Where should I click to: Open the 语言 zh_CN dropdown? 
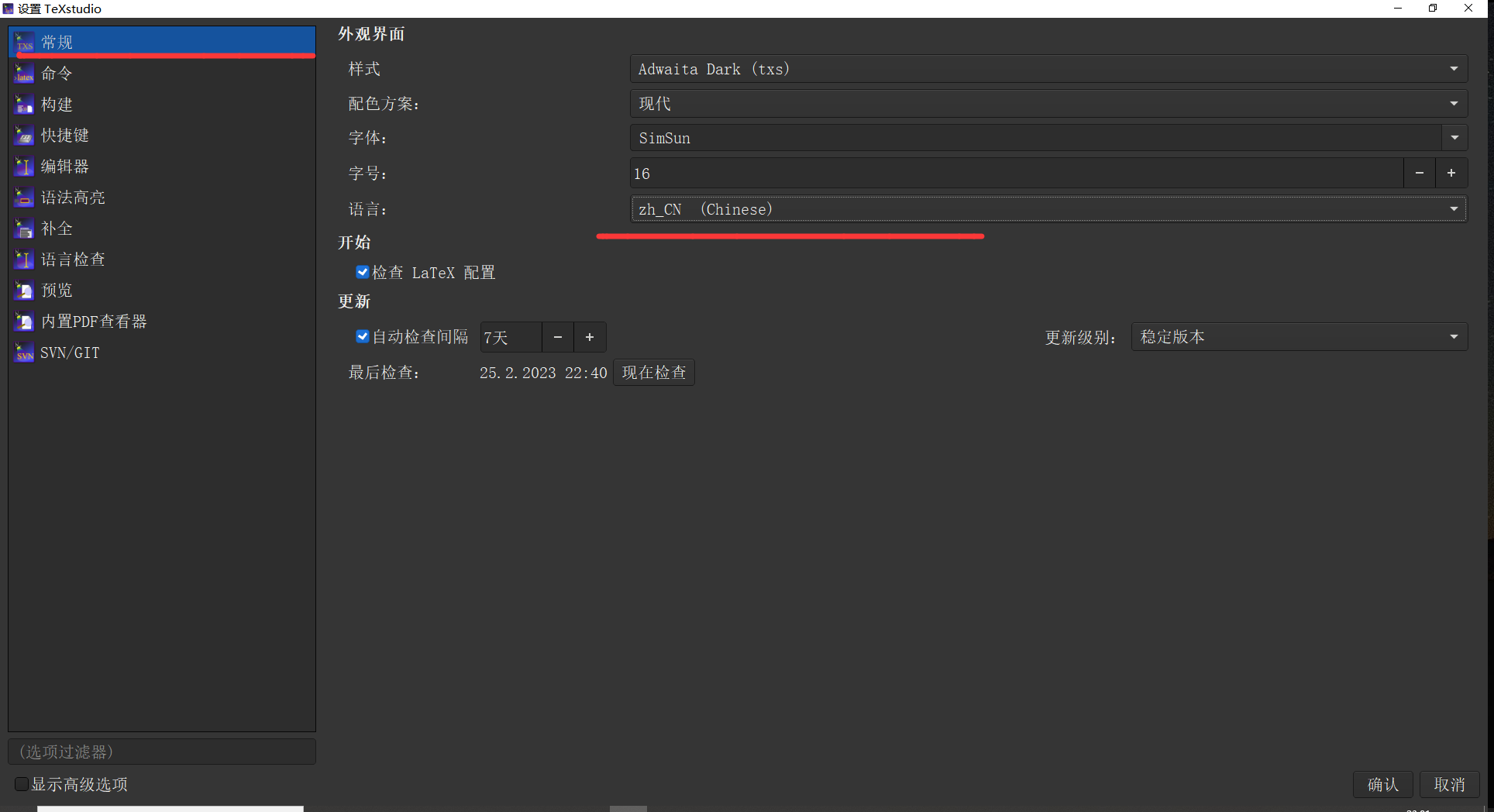click(x=1048, y=209)
